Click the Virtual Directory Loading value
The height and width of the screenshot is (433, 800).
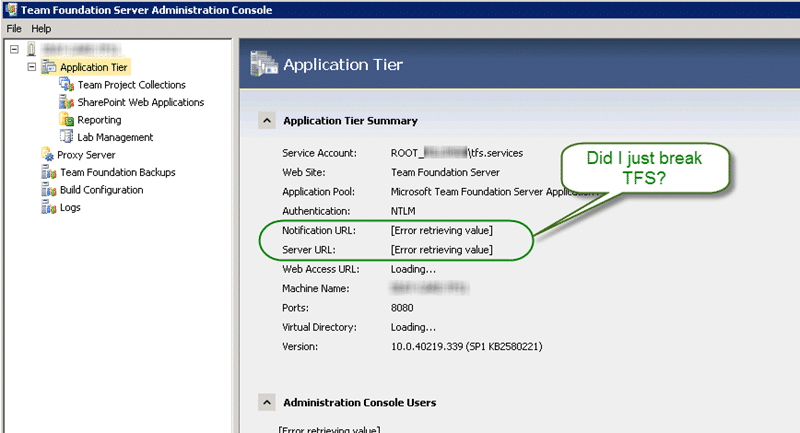[x=413, y=327]
